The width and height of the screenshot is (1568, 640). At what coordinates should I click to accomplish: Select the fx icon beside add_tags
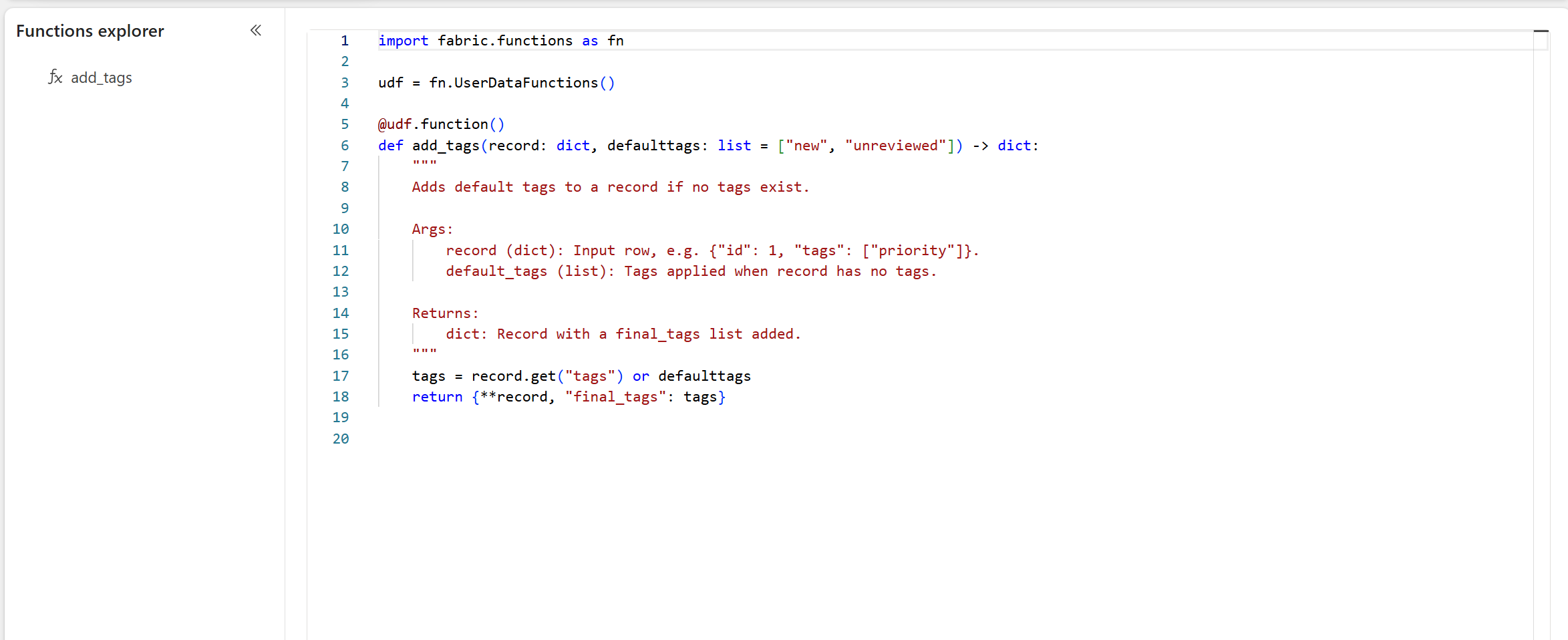[55, 77]
